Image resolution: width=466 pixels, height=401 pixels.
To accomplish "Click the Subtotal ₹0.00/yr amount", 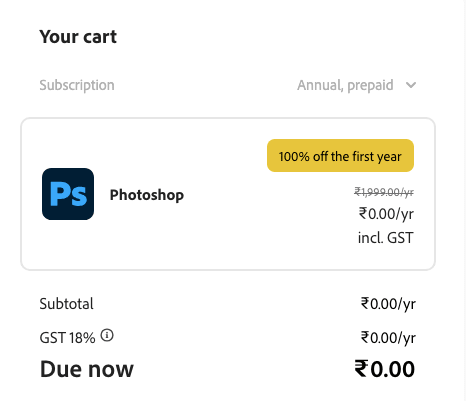I will point(388,304).
